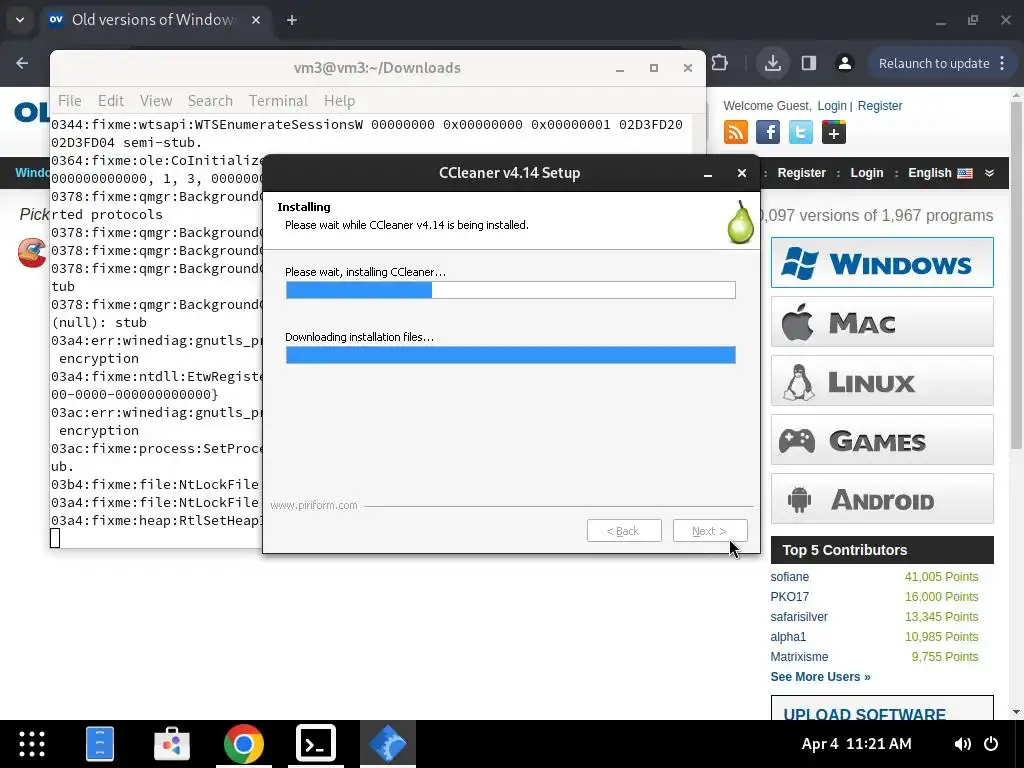
Task: Open Chrome extensions puzzle icon
Action: pyautogui.click(x=719, y=63)
